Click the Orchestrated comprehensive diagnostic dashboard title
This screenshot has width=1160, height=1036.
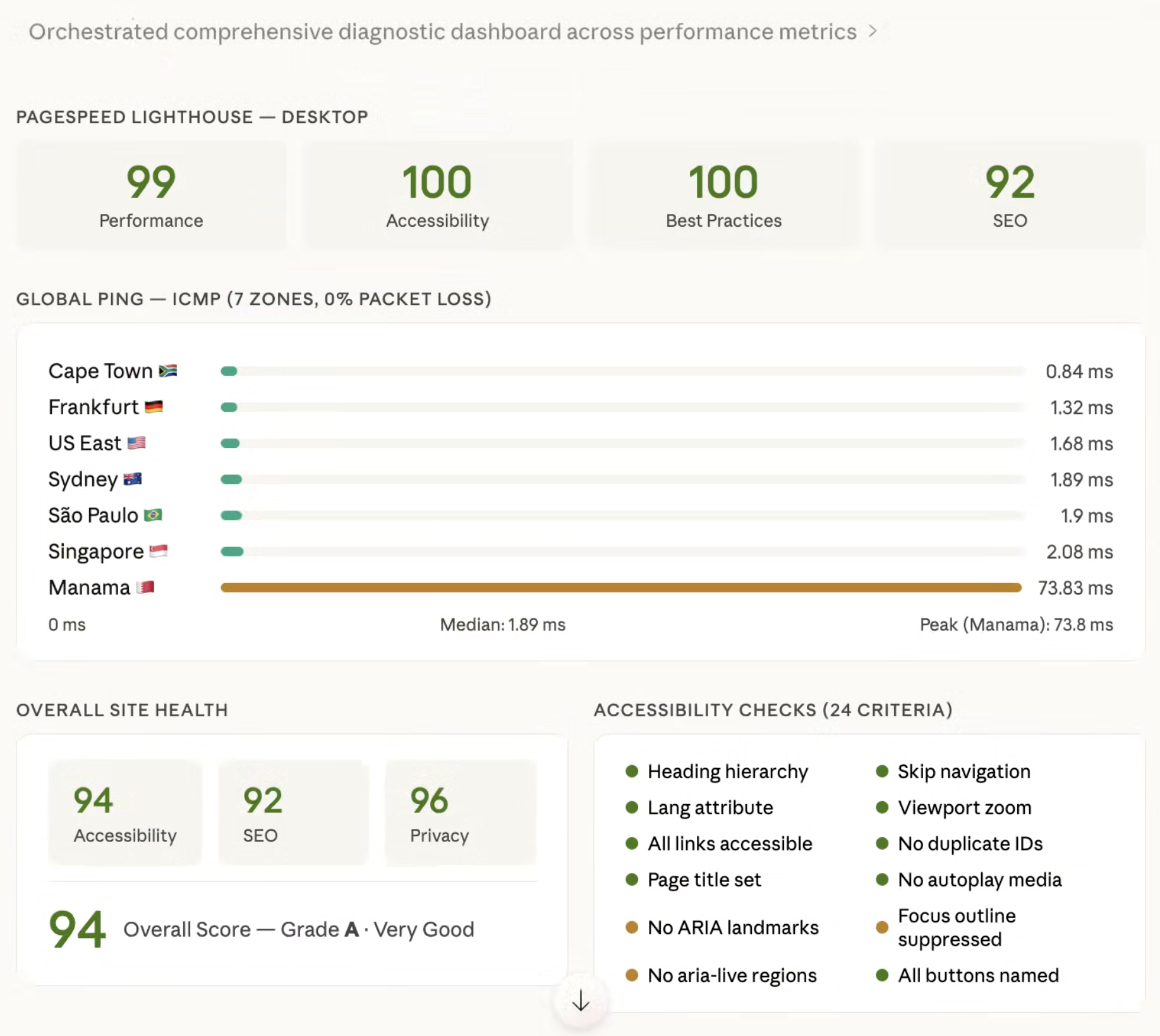point(442,31)
